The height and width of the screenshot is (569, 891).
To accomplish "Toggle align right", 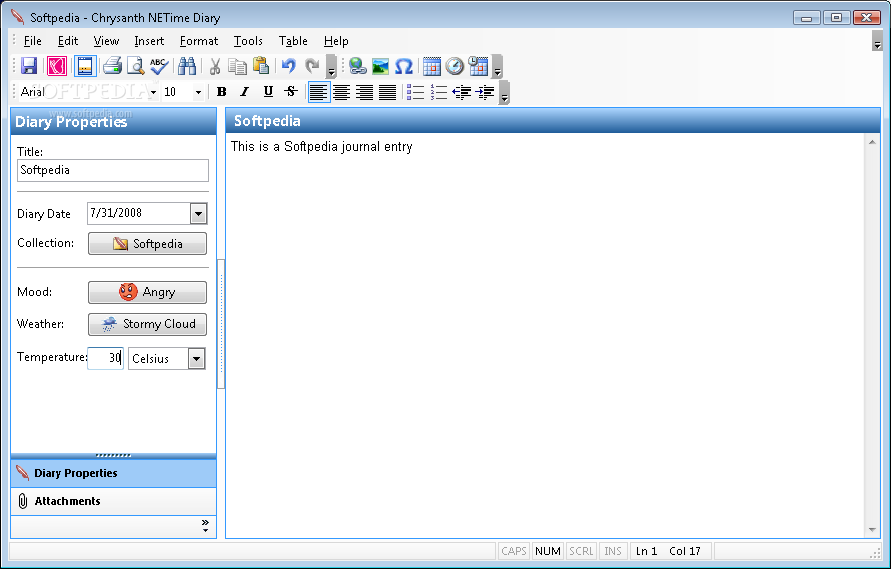I will click(364, 92).
